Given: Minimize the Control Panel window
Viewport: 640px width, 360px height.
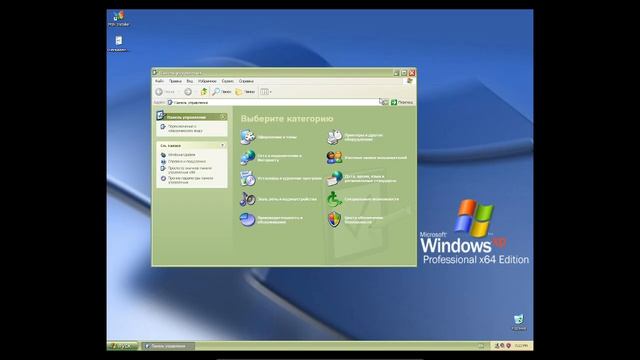Looking at the screenshot, I should (396, 73).
